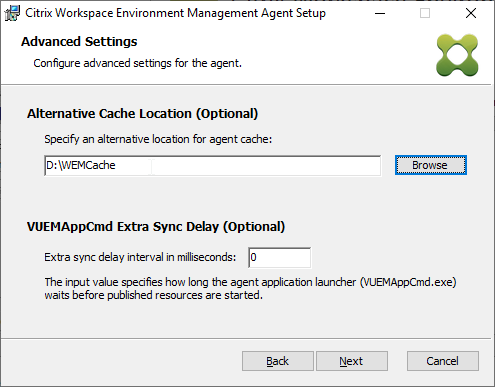Click the green Citrix logo
The image size is (495, 387).
click(x=457, y=55)
